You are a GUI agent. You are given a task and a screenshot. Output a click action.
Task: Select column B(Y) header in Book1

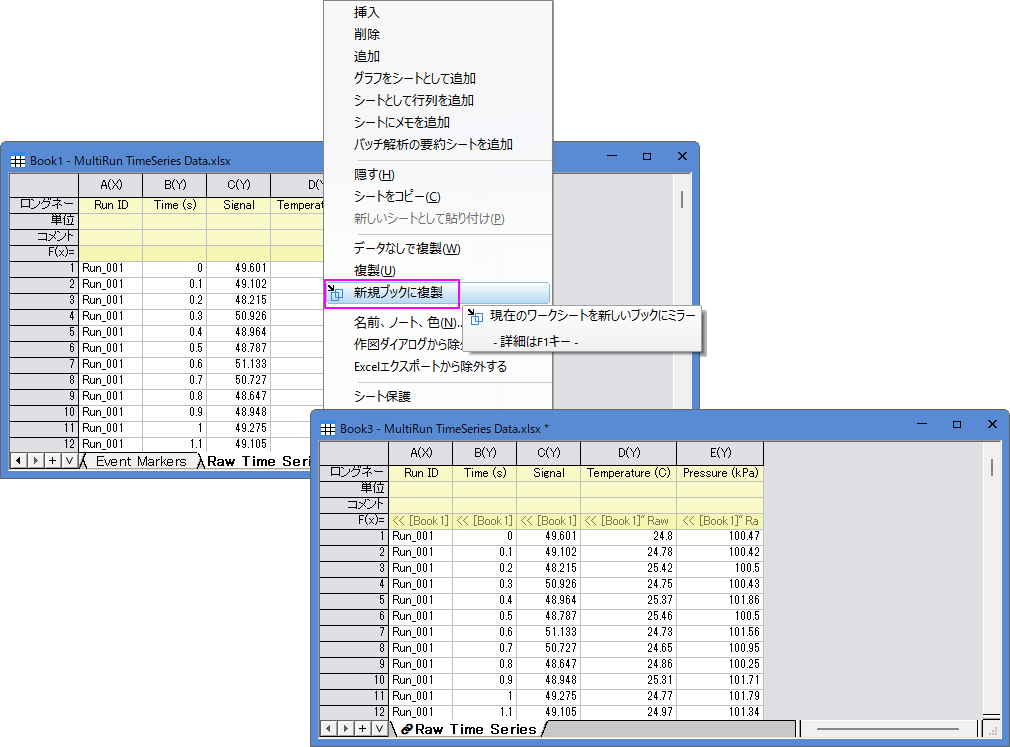point(175,185)
